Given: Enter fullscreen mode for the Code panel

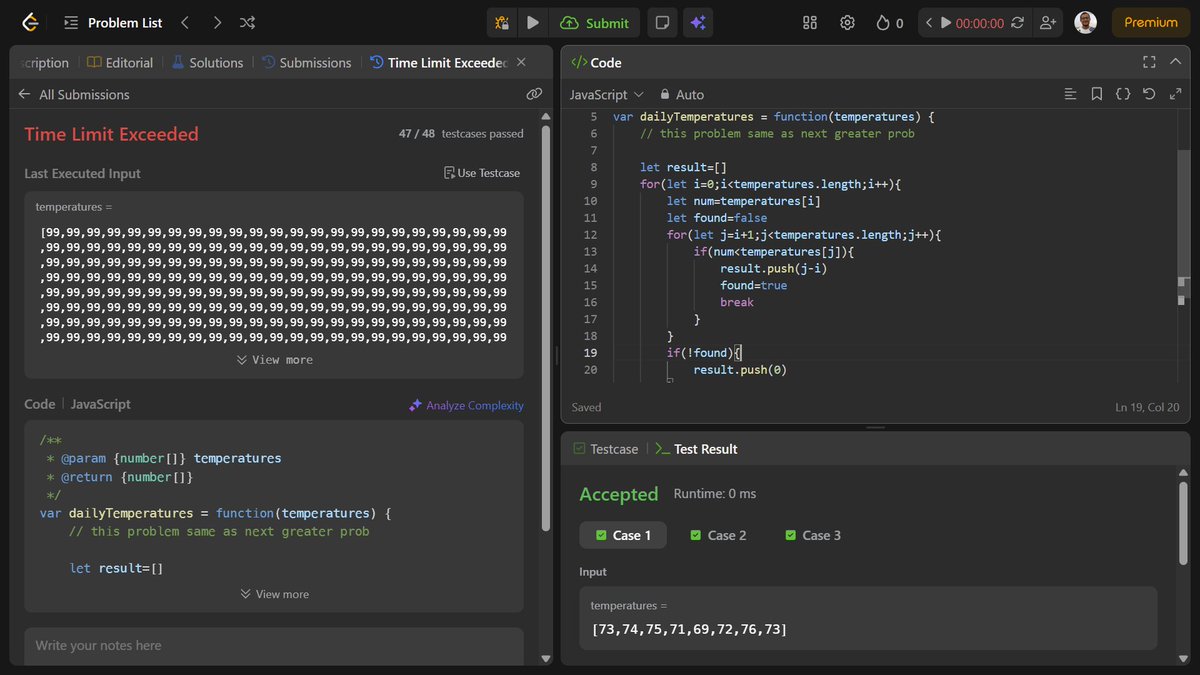Looking at the screenshot, I should pos(1148,61).
